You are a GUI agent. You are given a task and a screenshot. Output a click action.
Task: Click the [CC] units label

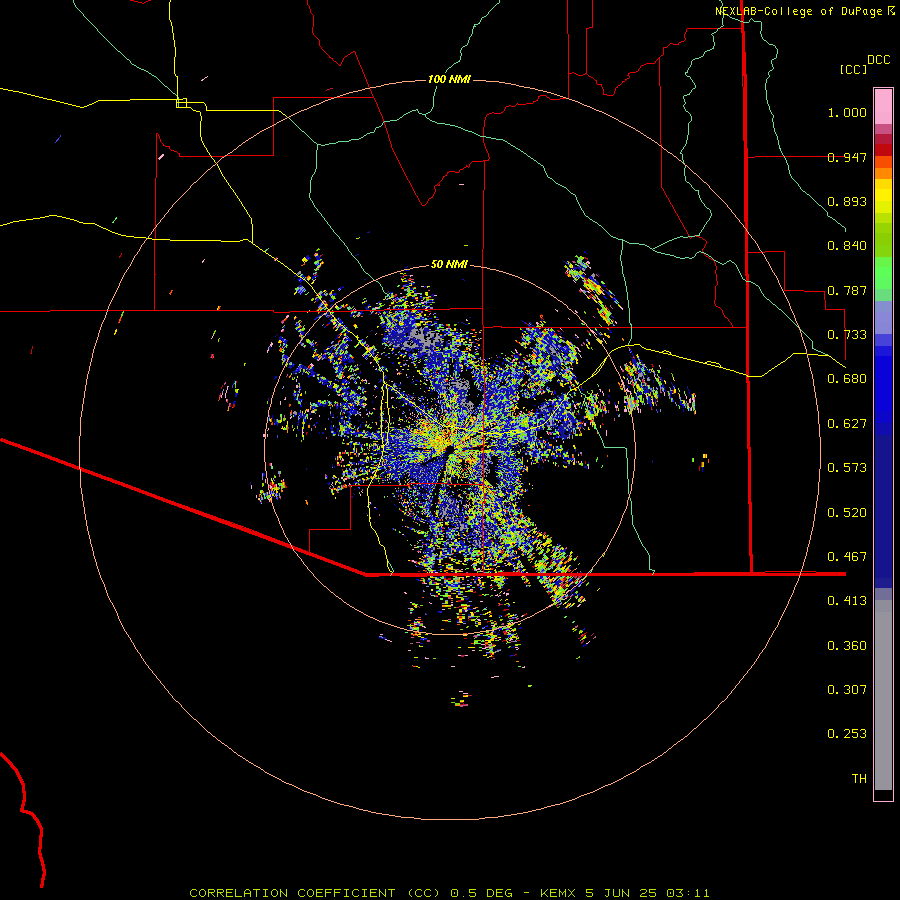(853, 69)
